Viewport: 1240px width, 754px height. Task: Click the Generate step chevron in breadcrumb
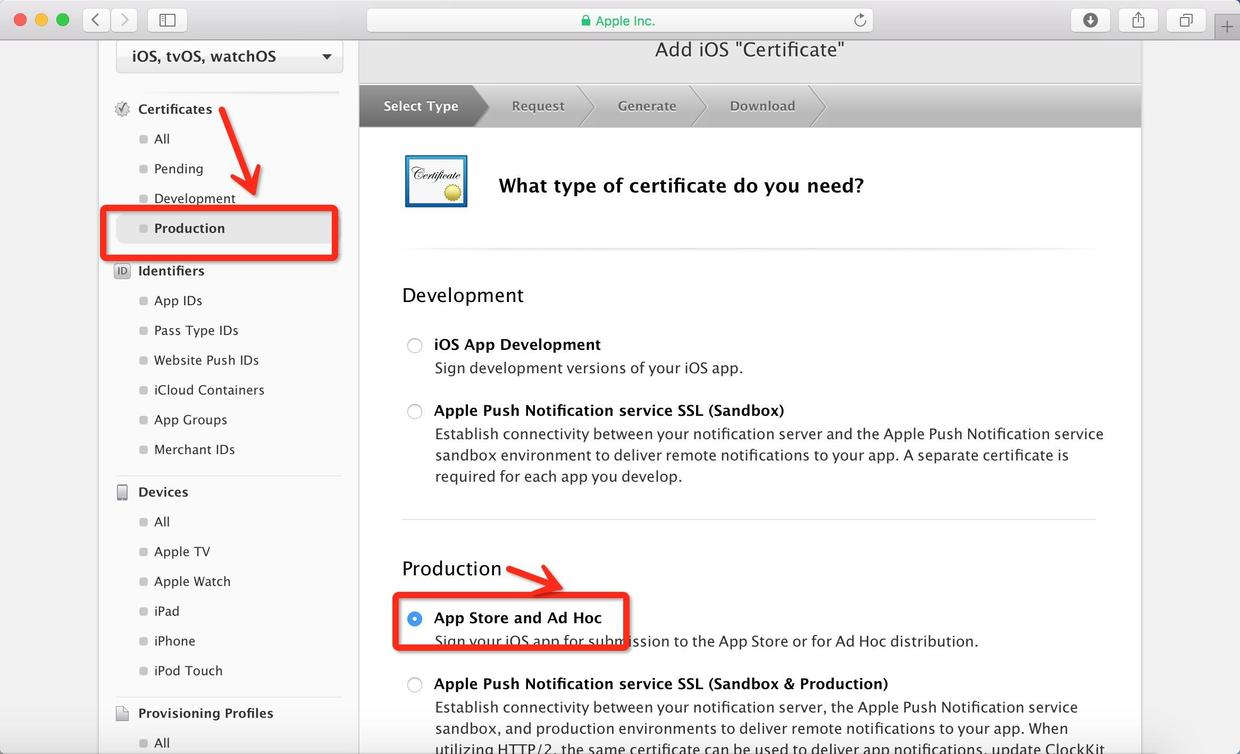coord(646,105)
